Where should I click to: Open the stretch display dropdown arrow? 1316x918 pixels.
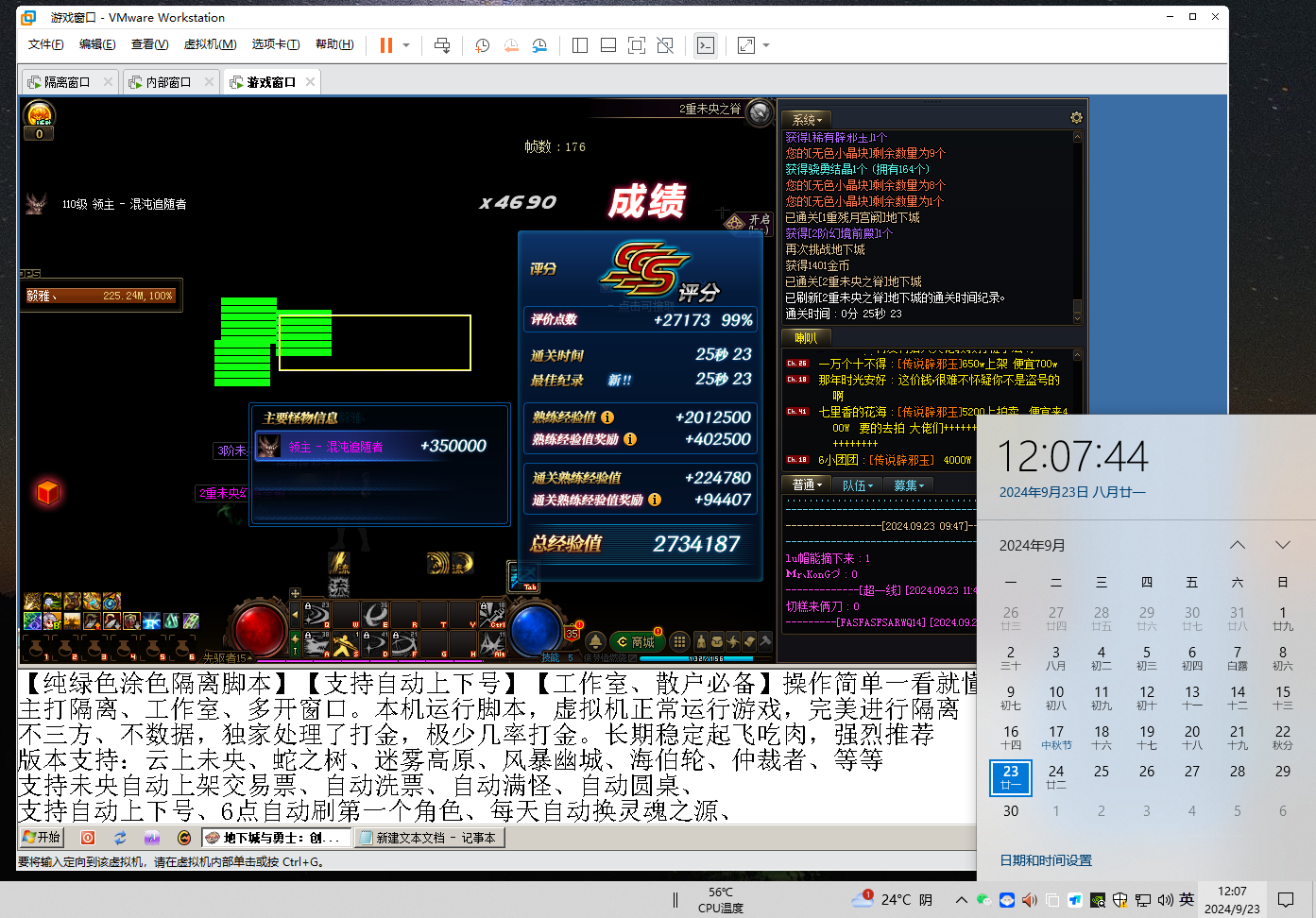pyautogui.click(x=766, y=45)
